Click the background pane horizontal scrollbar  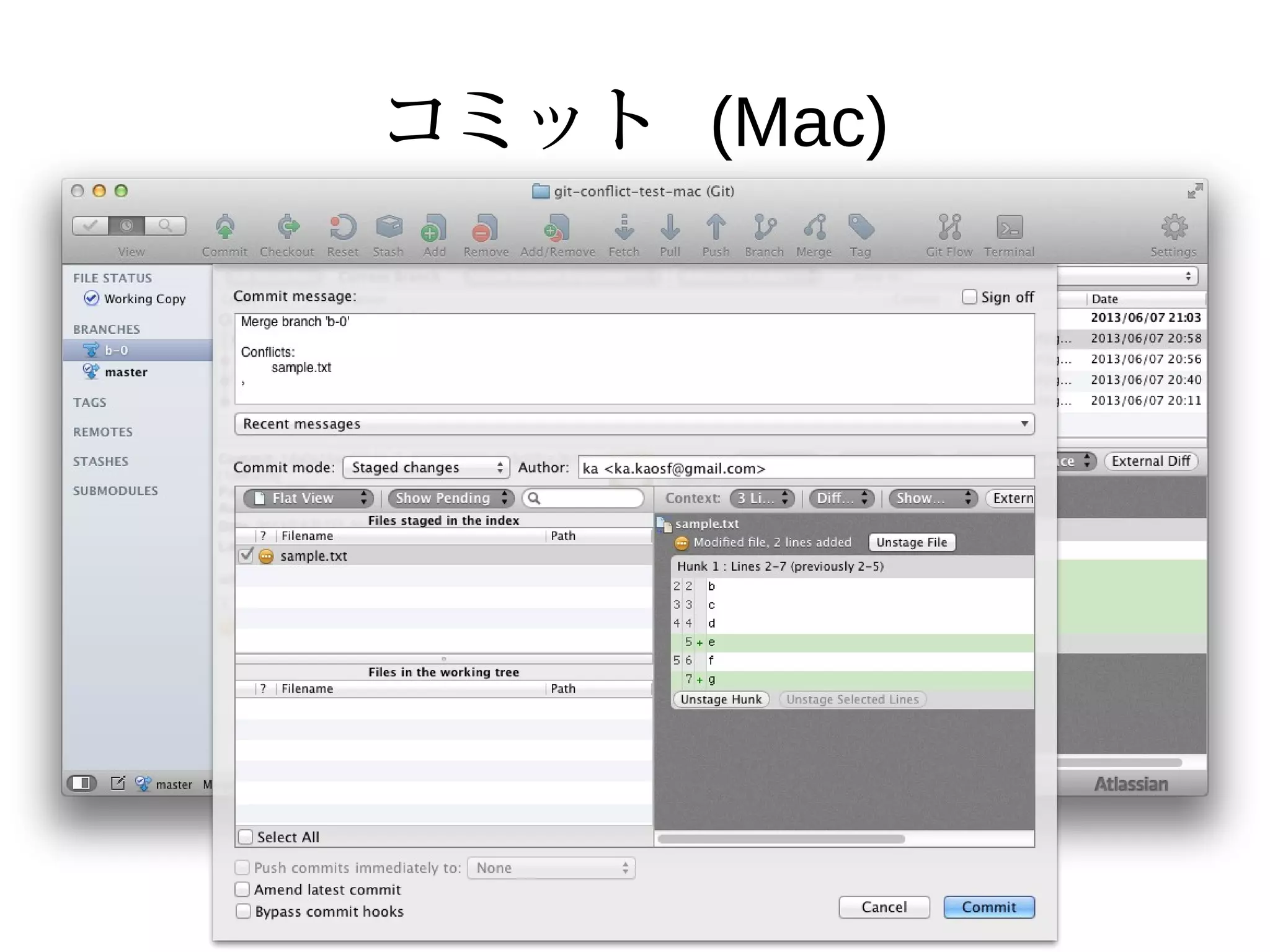[1120, 762]
